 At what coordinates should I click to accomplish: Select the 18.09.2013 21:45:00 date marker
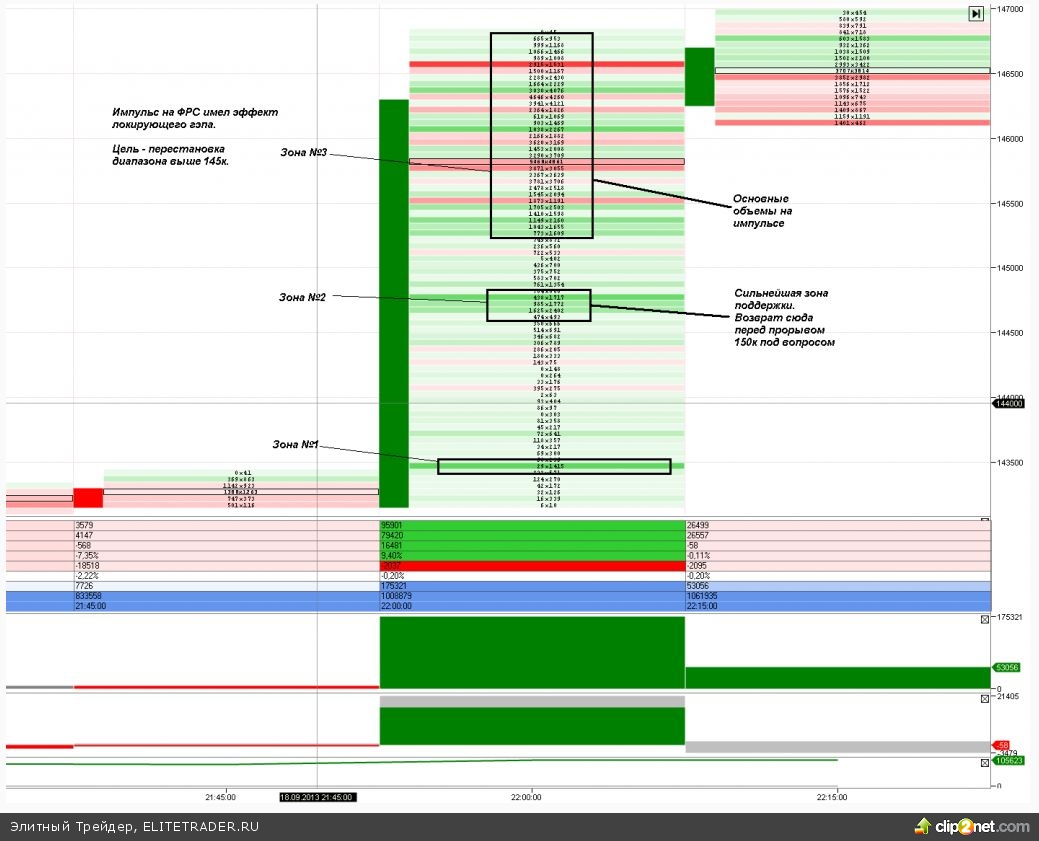(x=317, y=797)
